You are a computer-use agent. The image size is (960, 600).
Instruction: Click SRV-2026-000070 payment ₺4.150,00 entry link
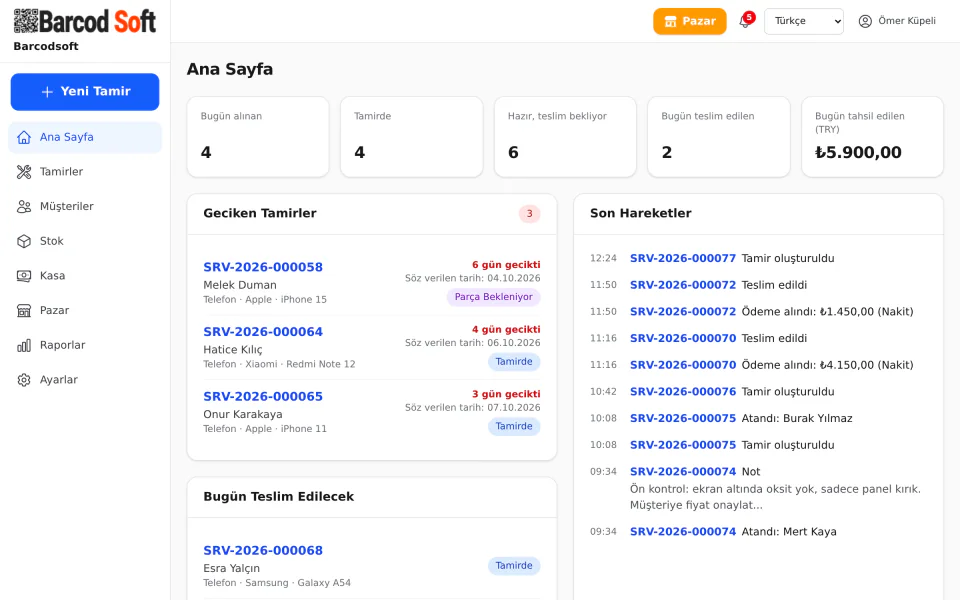[x=683, y=365]
